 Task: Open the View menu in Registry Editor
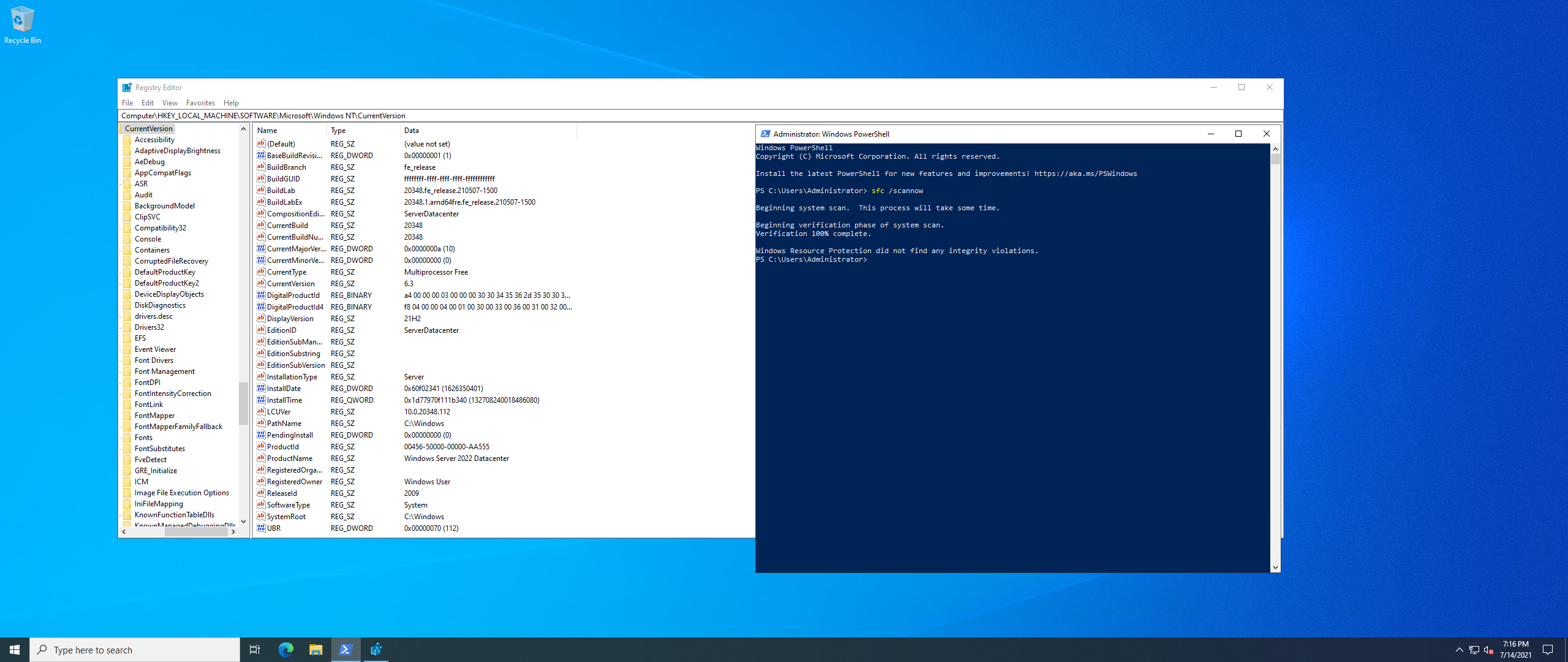pyautogui.click(x=170, y=103)
